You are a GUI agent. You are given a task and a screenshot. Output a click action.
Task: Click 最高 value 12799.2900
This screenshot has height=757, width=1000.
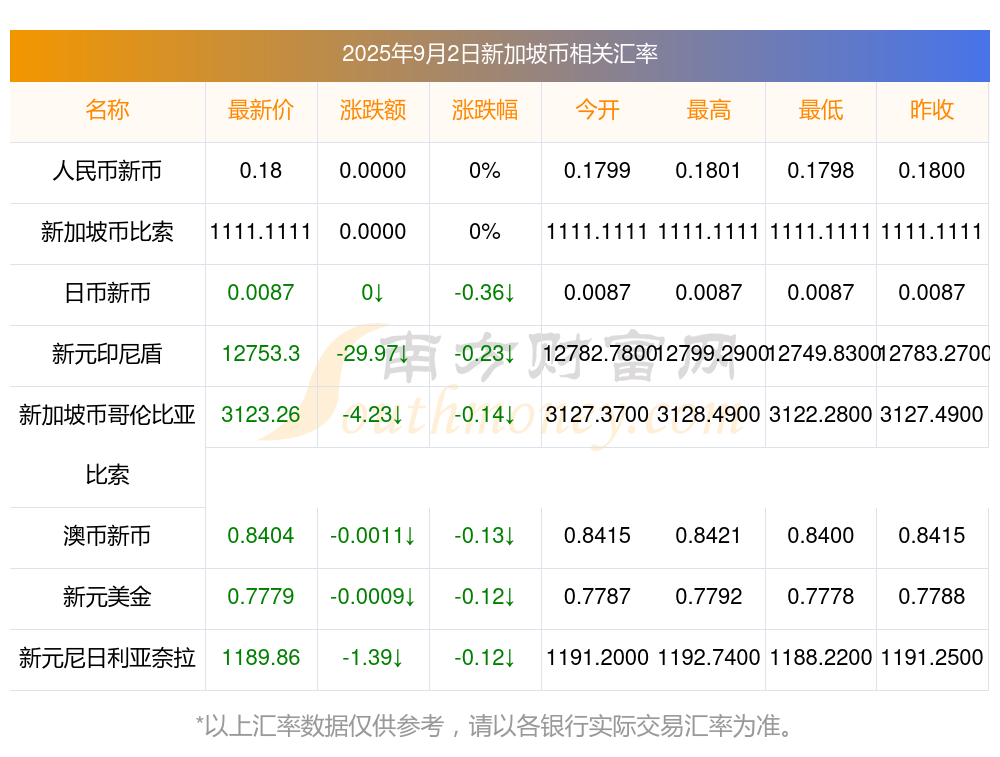[x=712, y=353]
